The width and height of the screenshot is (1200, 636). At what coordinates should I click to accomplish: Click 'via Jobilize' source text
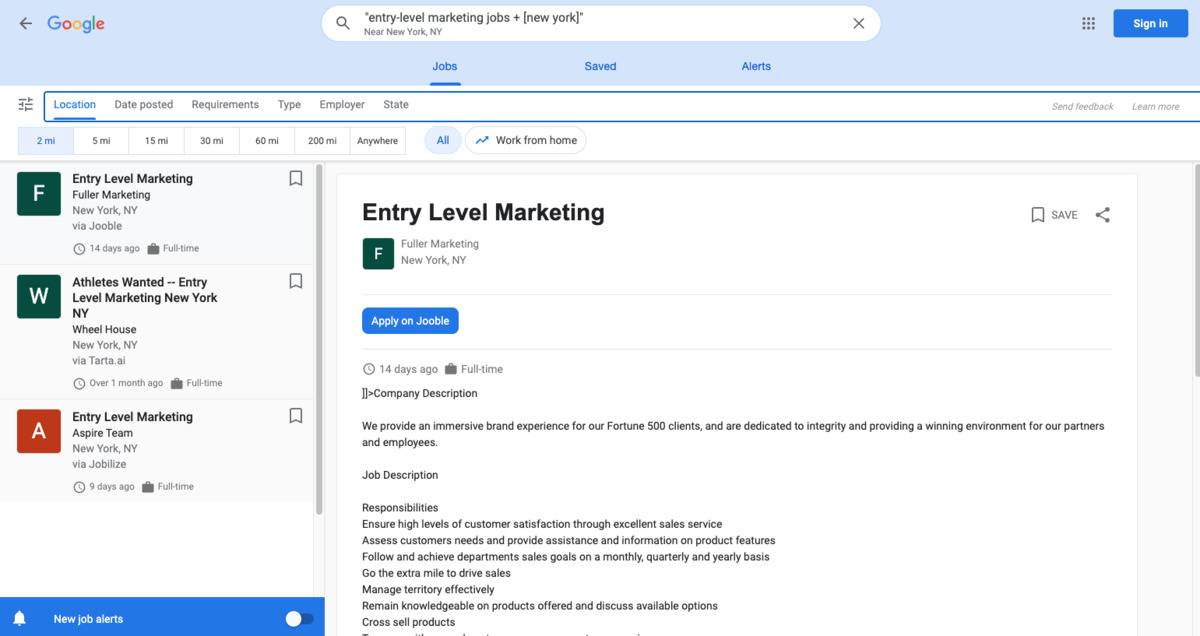tap(99, 464)
